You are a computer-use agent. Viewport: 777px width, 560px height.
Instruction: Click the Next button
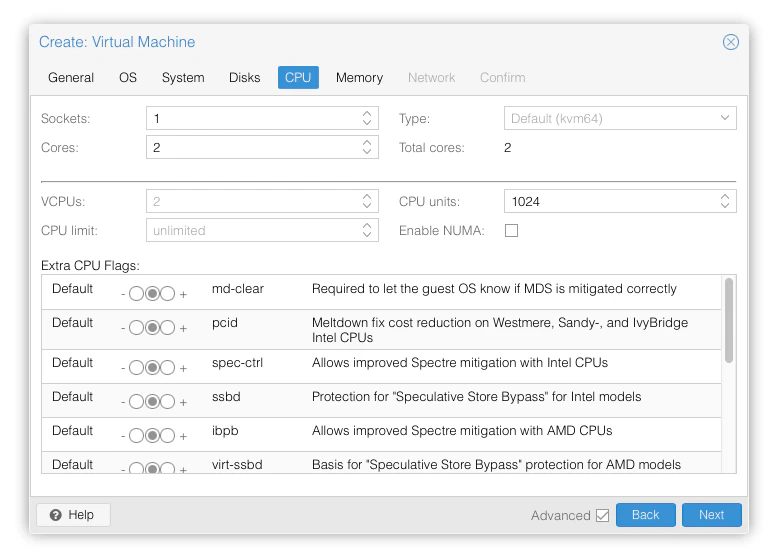click(711, 515)
